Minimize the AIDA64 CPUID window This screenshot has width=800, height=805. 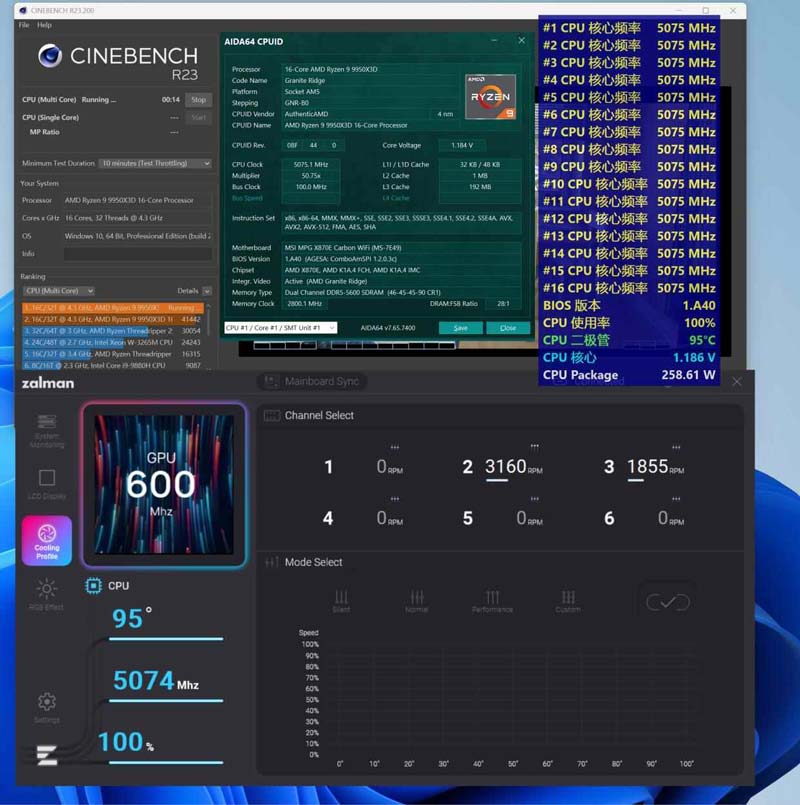tap(494, 41)
